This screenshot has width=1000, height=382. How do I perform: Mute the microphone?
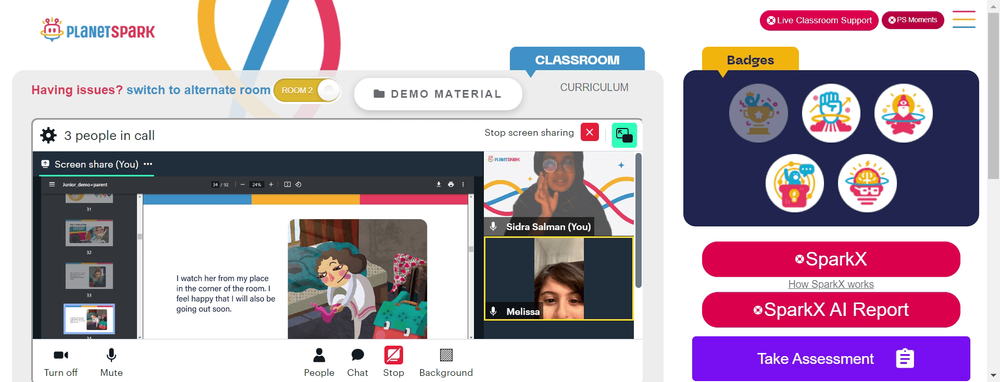(111, 362)
